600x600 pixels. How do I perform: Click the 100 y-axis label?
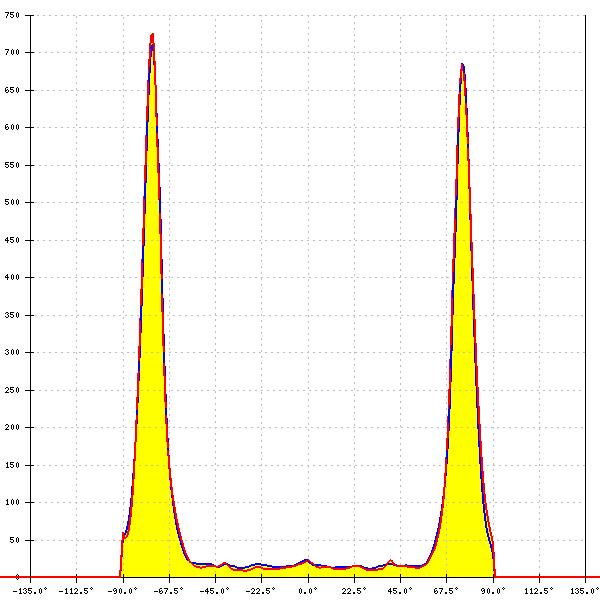pos(12,502)
